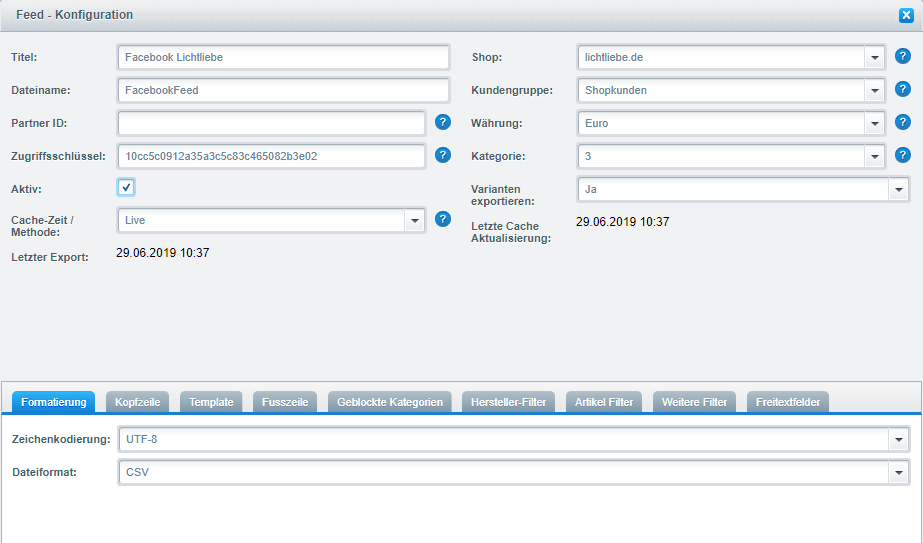
Task: Click help icon beside Währung dropdown
Action: point(902,123)
